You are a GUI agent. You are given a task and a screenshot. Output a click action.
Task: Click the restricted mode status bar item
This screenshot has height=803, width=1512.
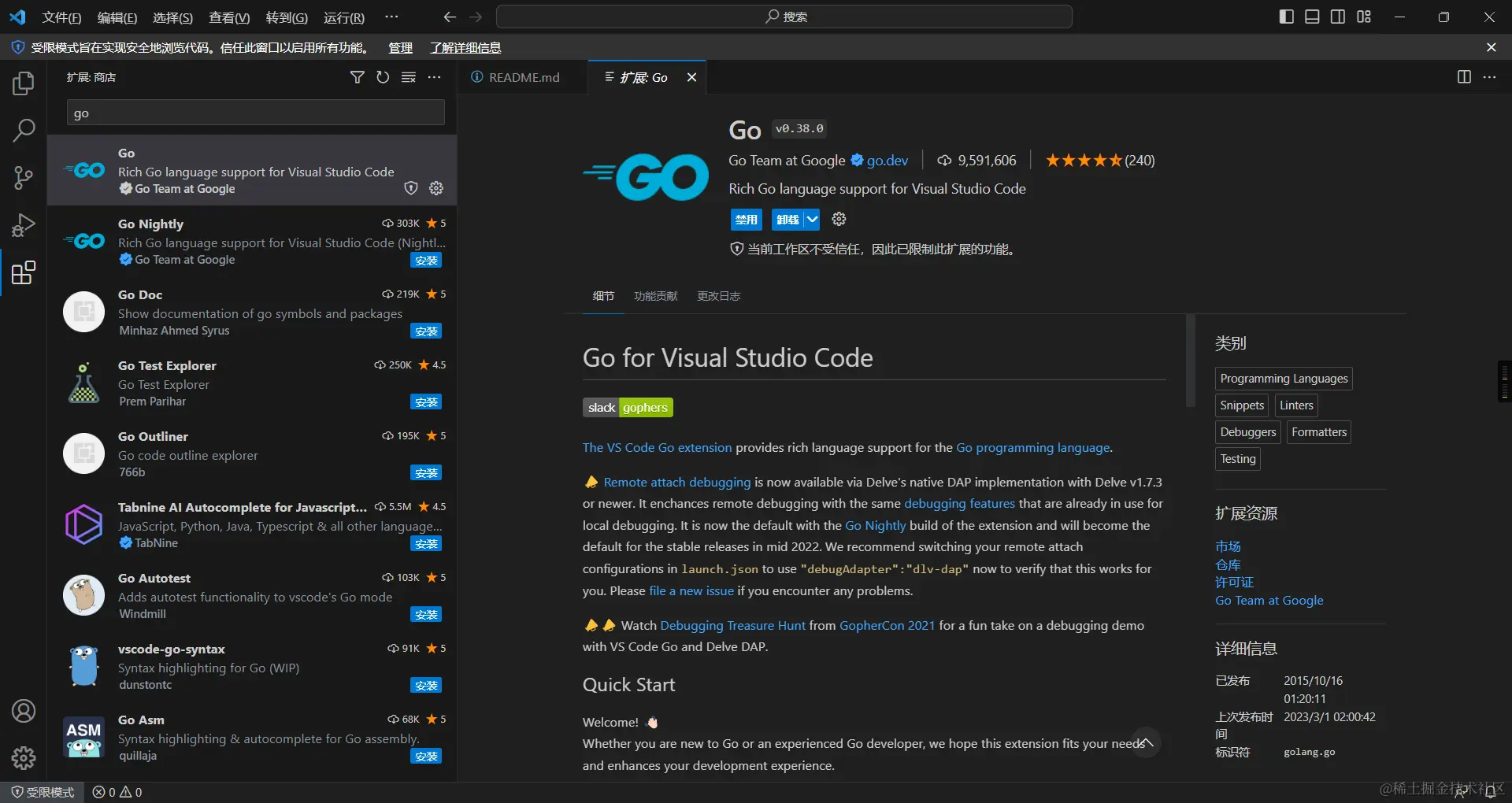pos(43,792)
